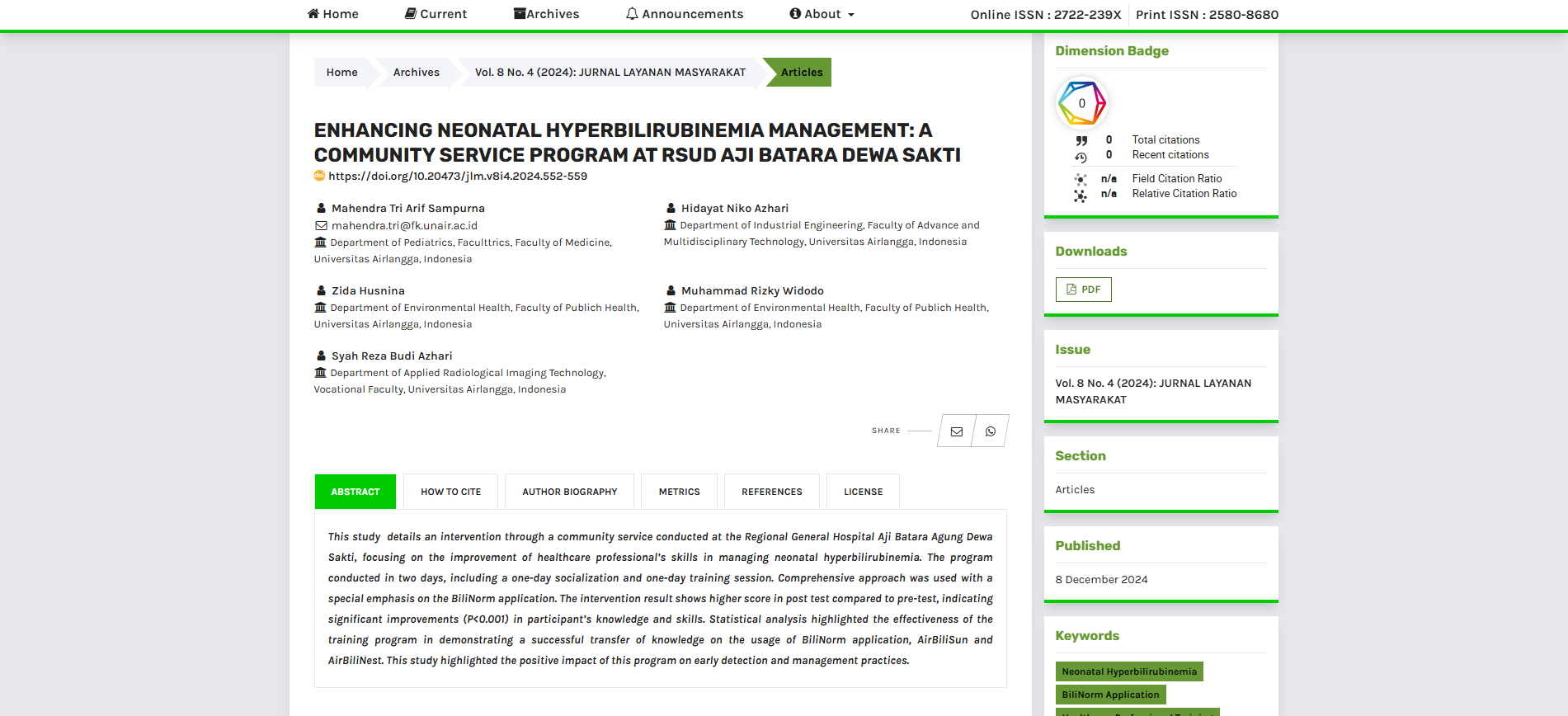The image size is (1568, 716).
Task: Go to Archives in top navigation
Action: (546, 14)
